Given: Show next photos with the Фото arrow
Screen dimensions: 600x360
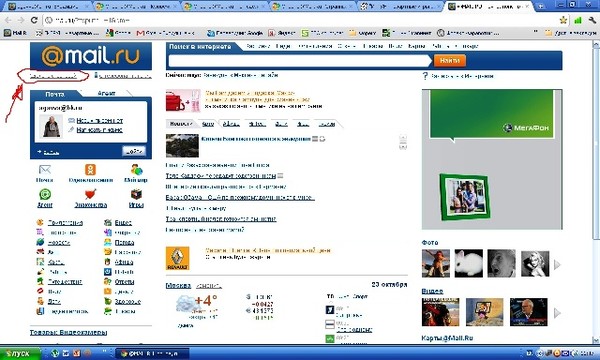Looking at the screenshot, I should pos(557,264).
